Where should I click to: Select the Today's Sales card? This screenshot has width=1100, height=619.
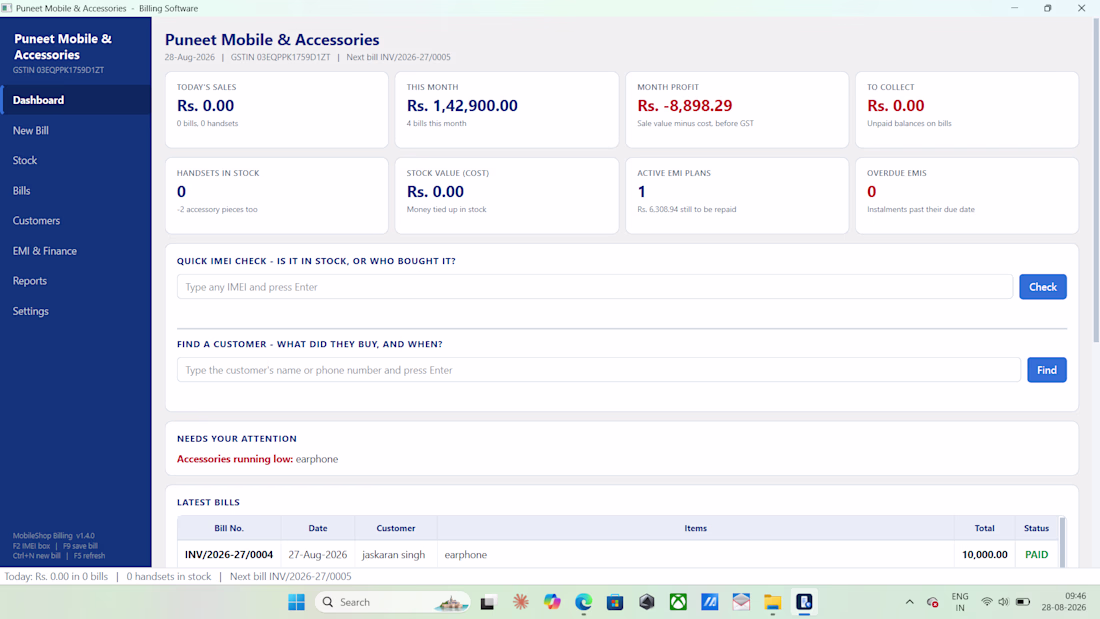click(x=276, y=109)
